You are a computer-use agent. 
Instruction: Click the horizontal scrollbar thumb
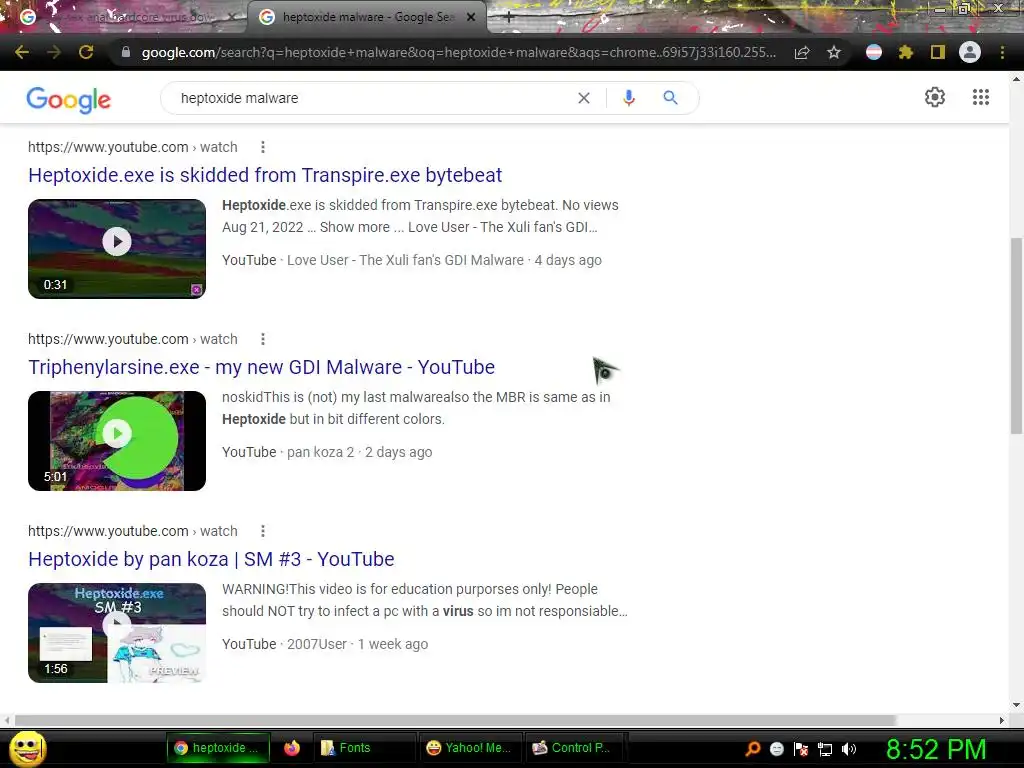tap(455, 720)
